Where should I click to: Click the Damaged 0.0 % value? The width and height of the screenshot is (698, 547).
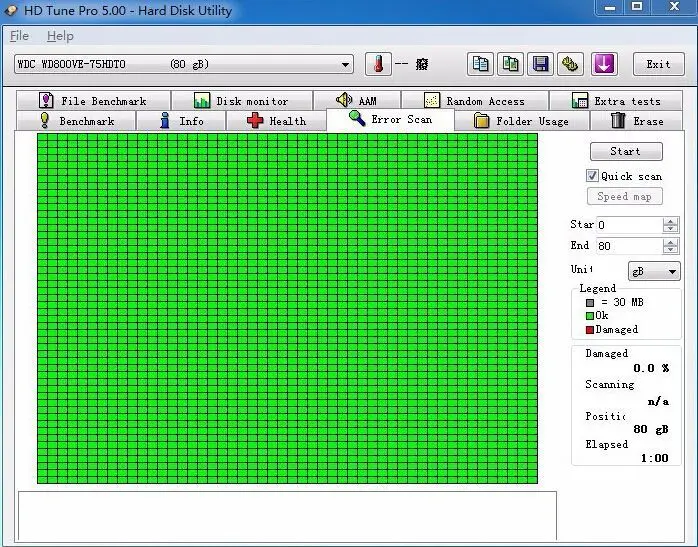click(651, 368)
